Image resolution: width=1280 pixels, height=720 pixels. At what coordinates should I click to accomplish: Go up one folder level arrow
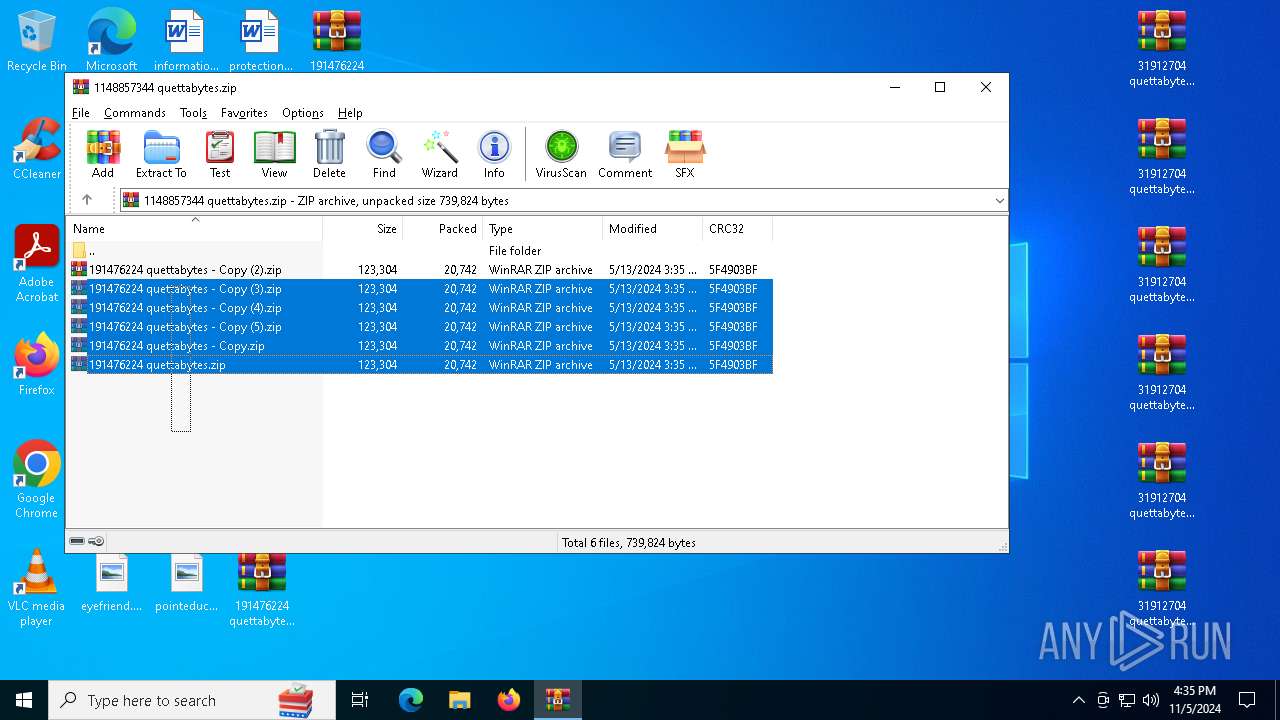[87, 200]
